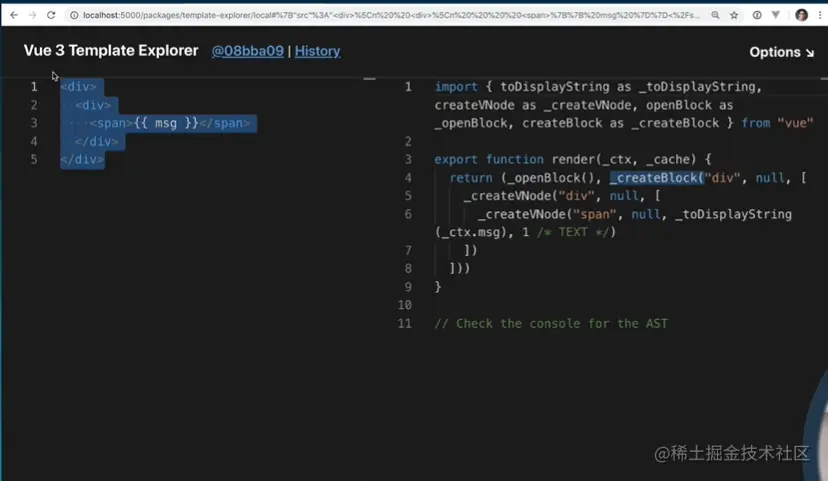Click the highlighted _createBlock call

point(657,178)
